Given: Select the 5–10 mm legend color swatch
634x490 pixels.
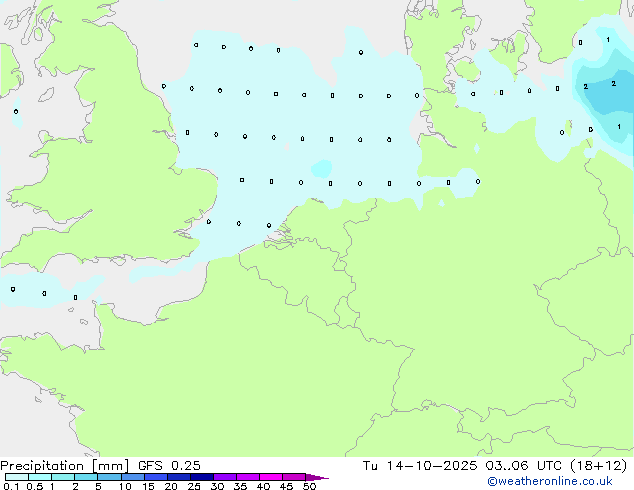Looking at the screenshot, I should [x=109, y=477].
